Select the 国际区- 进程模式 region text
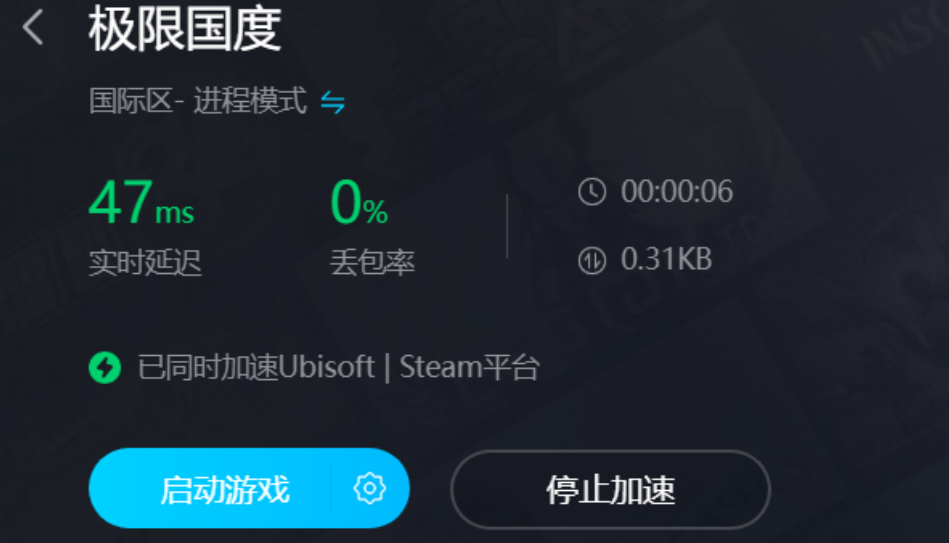Viewport: 949px width, 543px height. tap(198, 100)
